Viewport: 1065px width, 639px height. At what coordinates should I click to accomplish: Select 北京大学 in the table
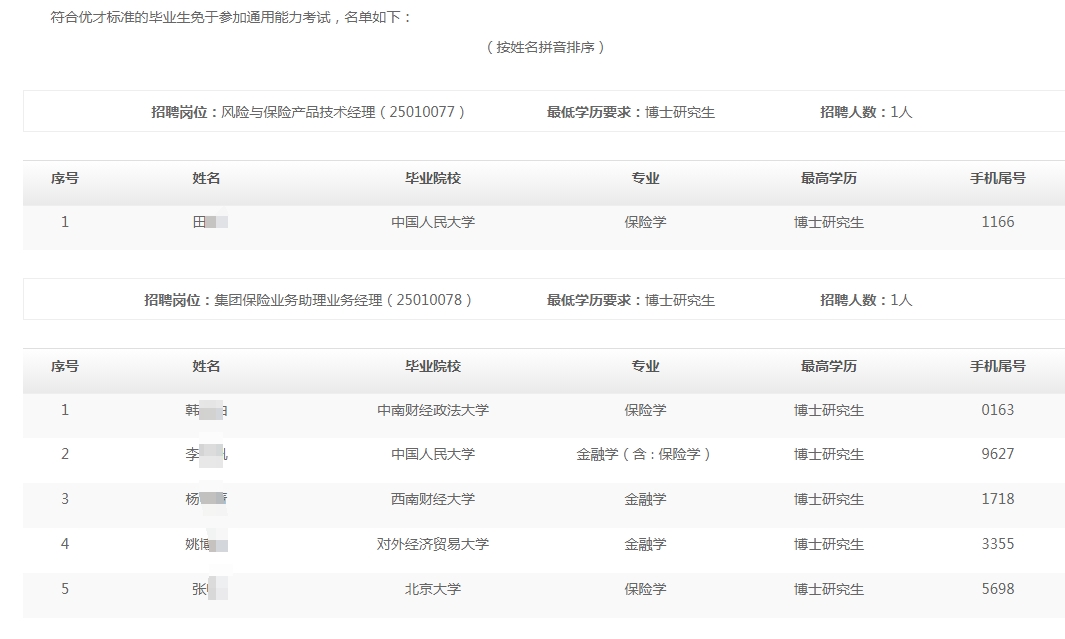[432, 589]
